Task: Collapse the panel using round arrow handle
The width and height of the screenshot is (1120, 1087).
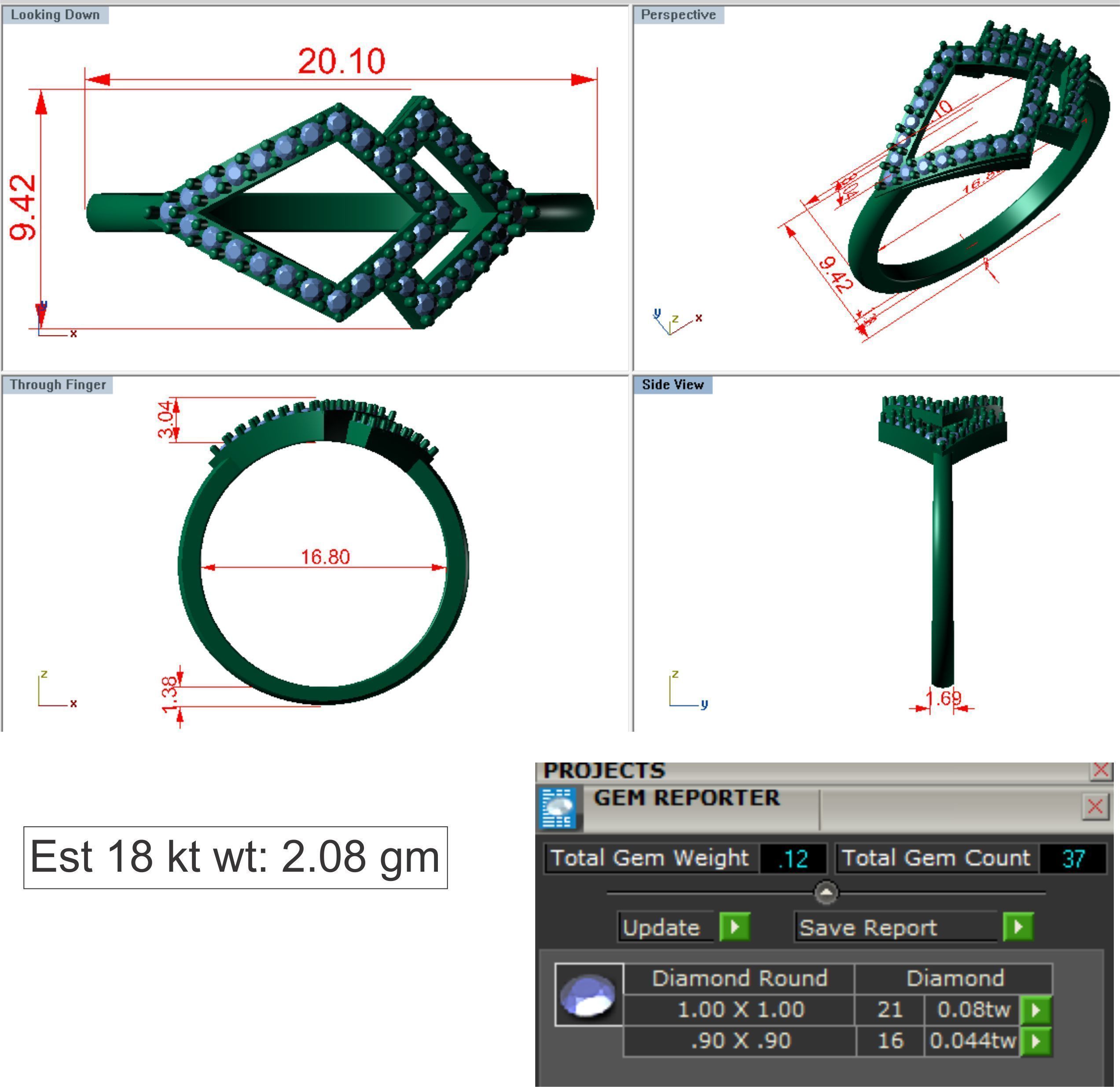Action: click(826, 892)
